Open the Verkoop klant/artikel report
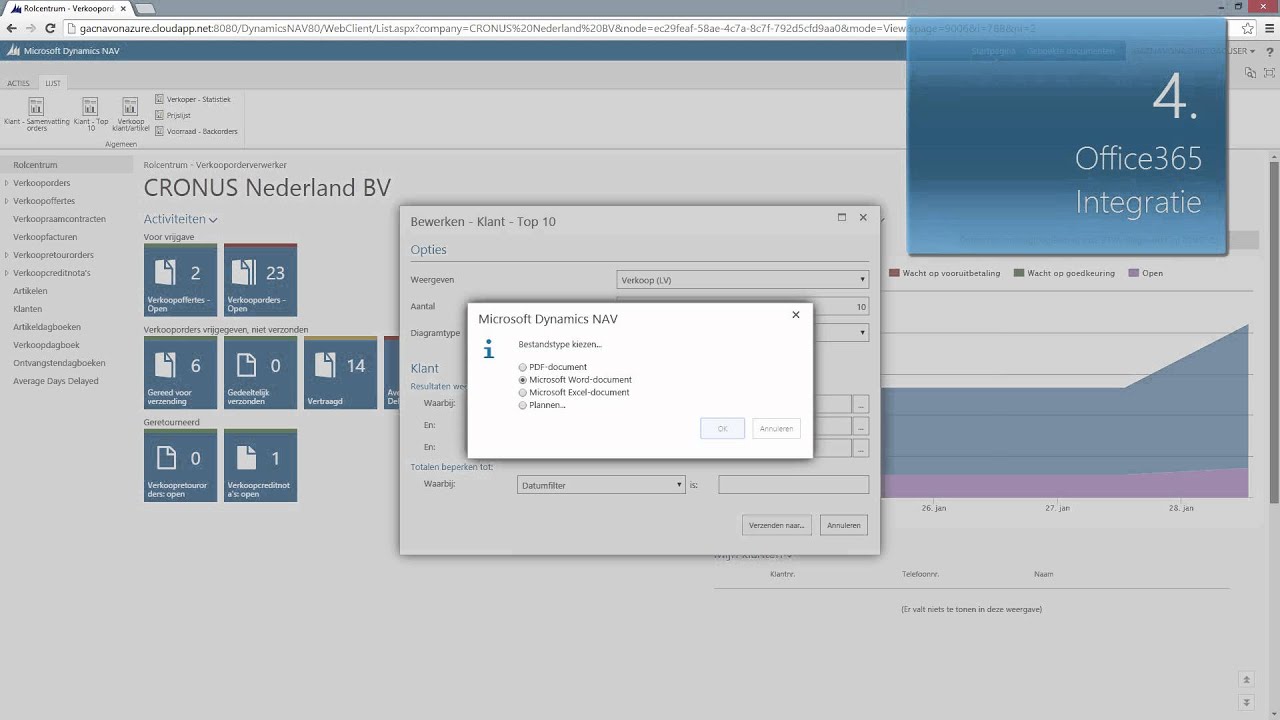Viewport: 1280px width, 720px height. [x=130, y=114]
